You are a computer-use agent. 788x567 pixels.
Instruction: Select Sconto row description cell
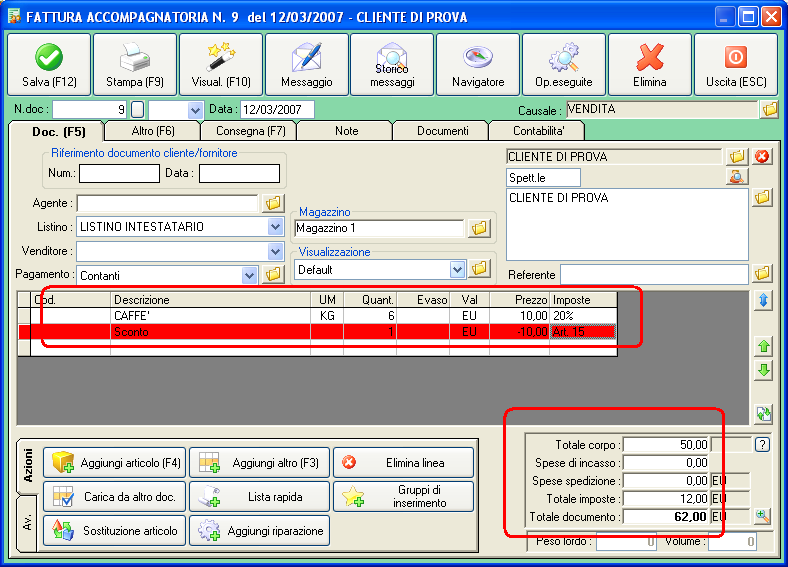[x=211, y=332]
